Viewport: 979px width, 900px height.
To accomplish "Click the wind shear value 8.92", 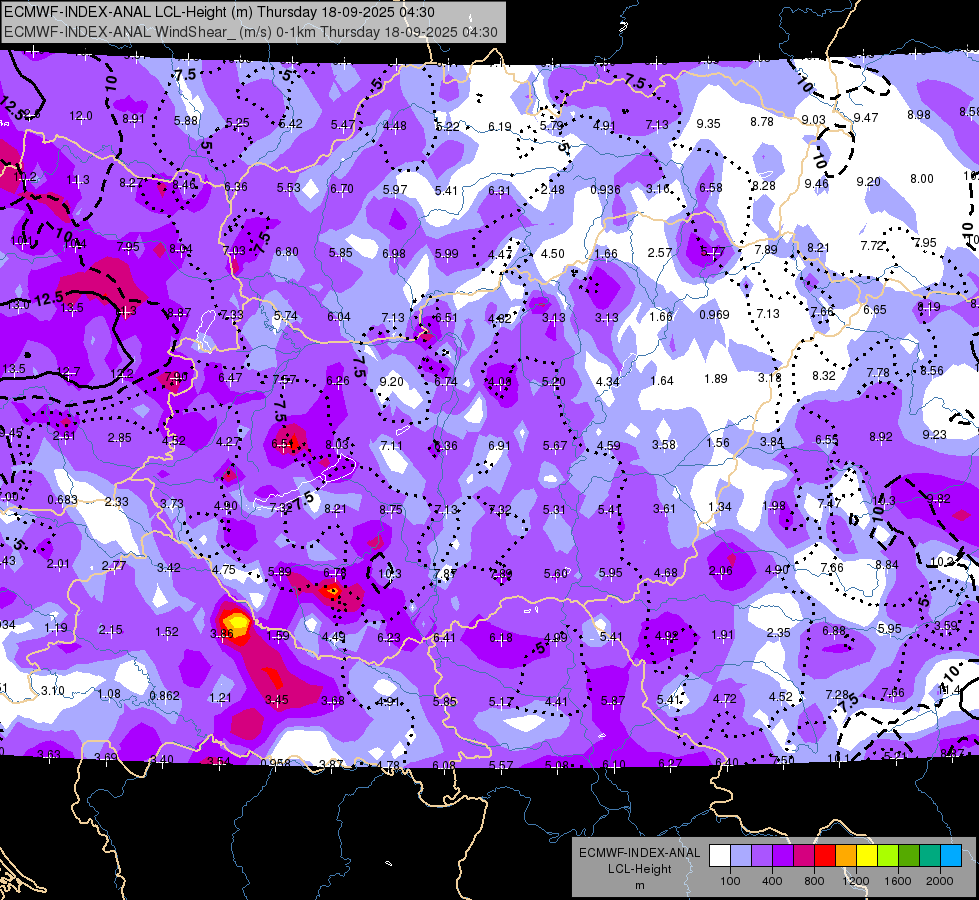I will tap(880, 437).
